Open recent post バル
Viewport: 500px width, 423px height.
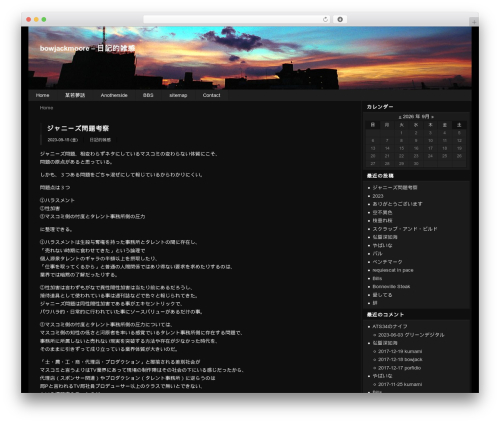pyautogui.click(x=377, y=254)
